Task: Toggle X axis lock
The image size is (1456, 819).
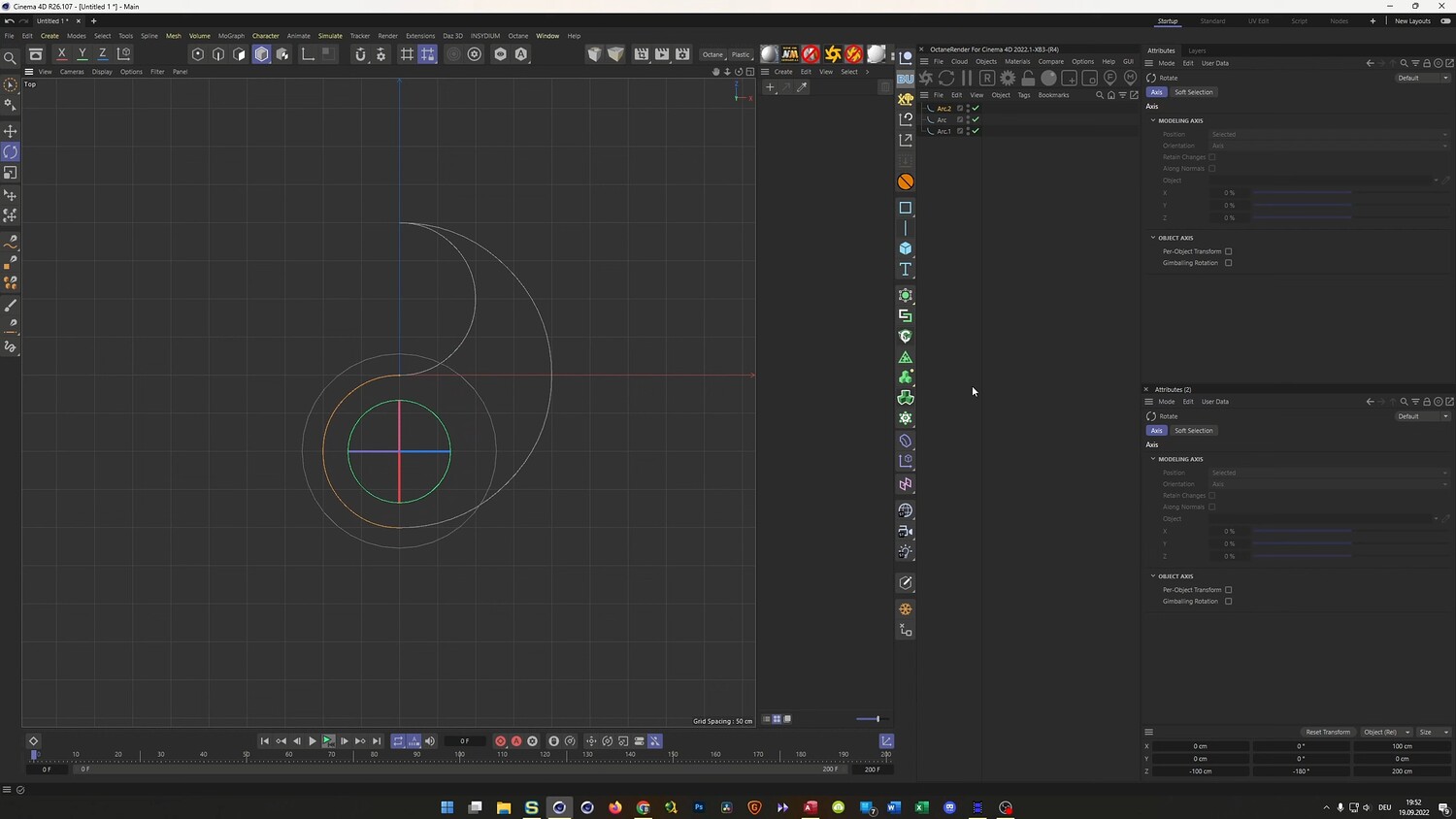Action: pyautogui.click(x=61, y=54)
